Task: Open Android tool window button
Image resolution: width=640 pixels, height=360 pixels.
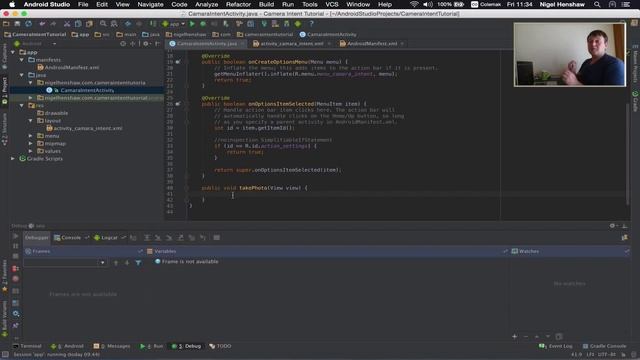Action: (68, 346)
